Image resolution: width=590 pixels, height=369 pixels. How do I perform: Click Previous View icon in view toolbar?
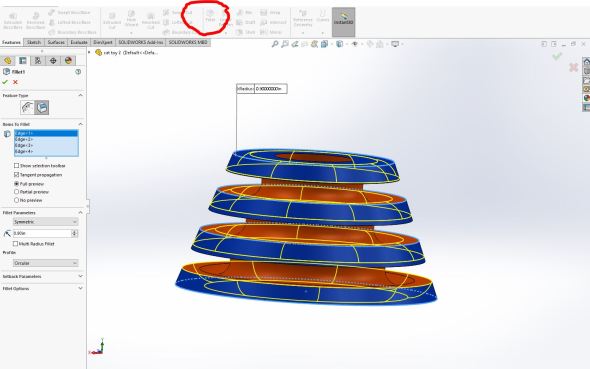pyautogui.click(x=295, y=44)
